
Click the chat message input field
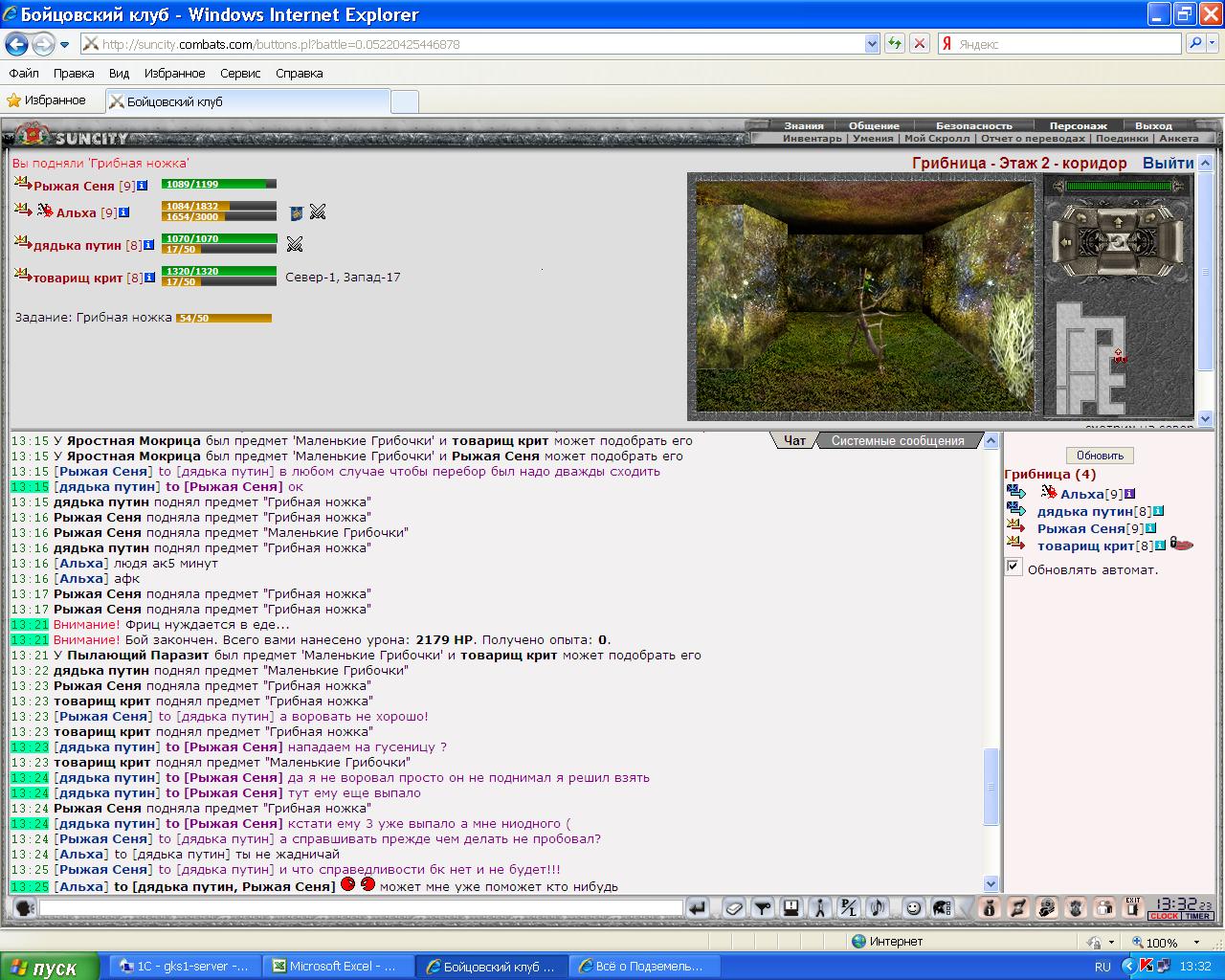click(361, 908)
